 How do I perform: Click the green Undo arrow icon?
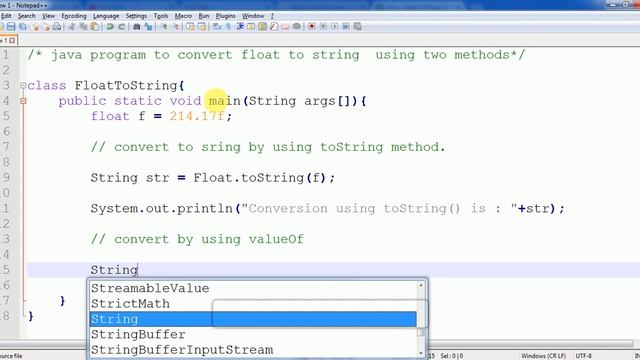point(110,27)
